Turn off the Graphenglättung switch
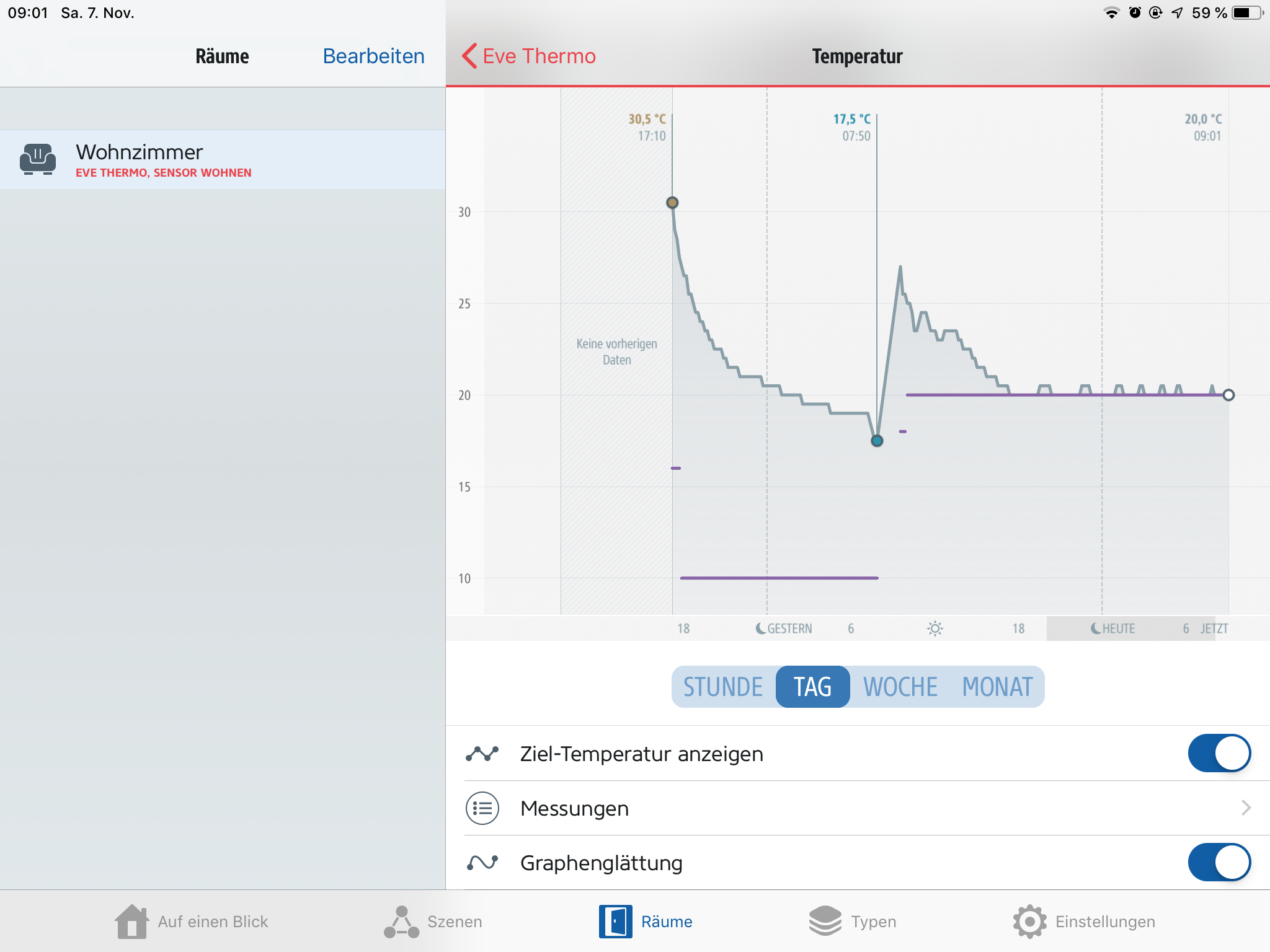The image size is (1270, 952). click(x=1219, y=863)
